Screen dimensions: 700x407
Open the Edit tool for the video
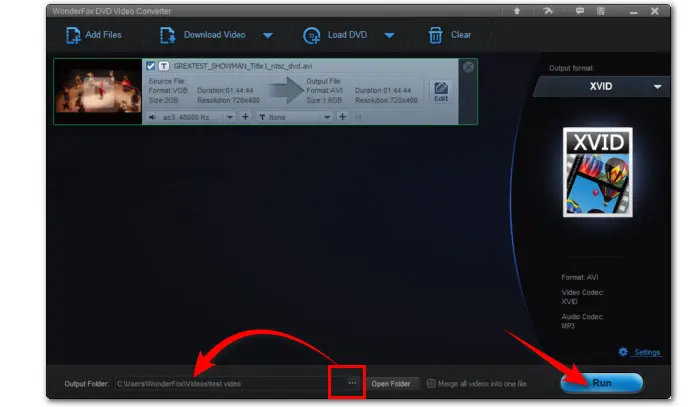pos(441,92)
